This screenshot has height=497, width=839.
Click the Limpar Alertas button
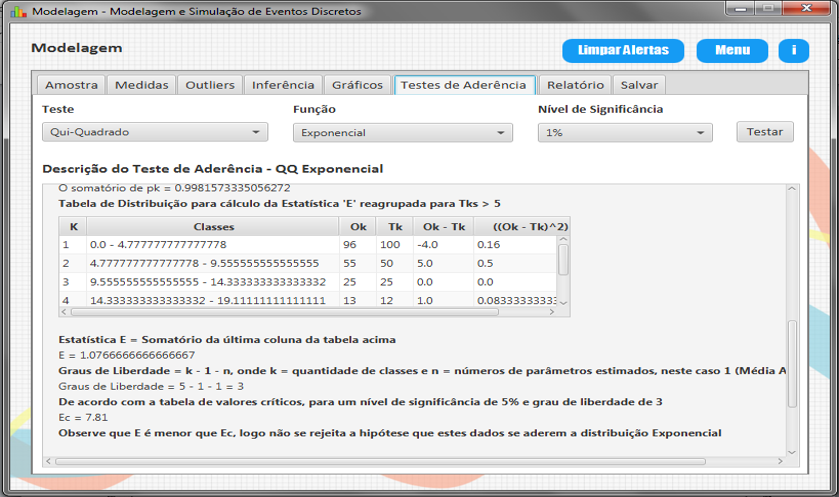(622, 51)
